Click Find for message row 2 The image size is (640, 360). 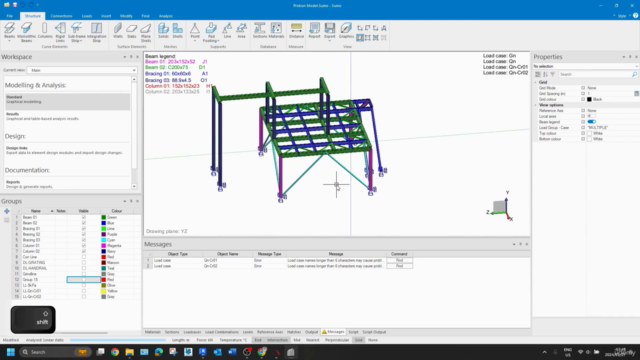click(x=400, y=266)
